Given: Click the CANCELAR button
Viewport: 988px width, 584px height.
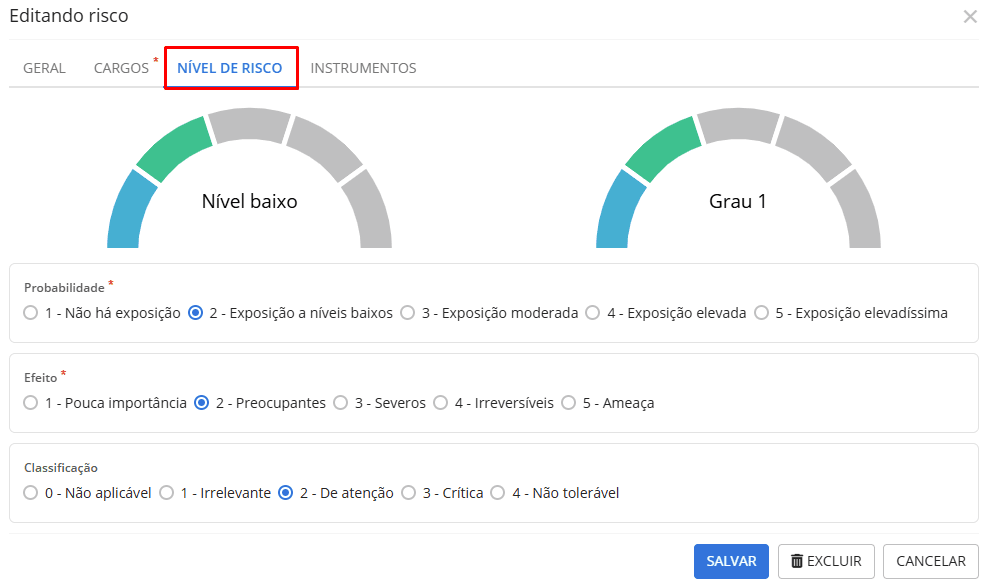Looking at the screenshot, I should [930, 561].
